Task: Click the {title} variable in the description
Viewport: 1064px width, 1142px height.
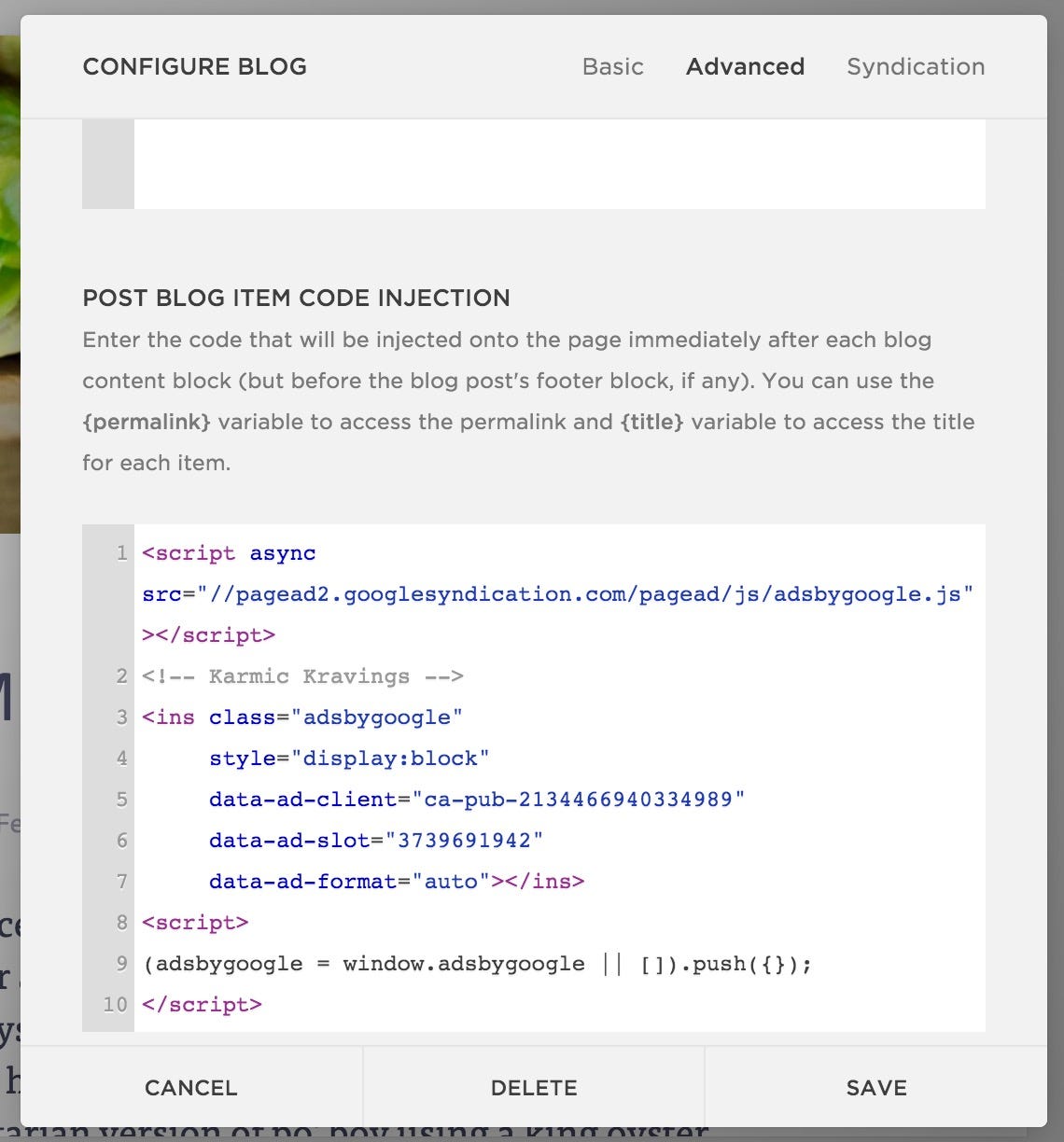Action: point(651,422)
